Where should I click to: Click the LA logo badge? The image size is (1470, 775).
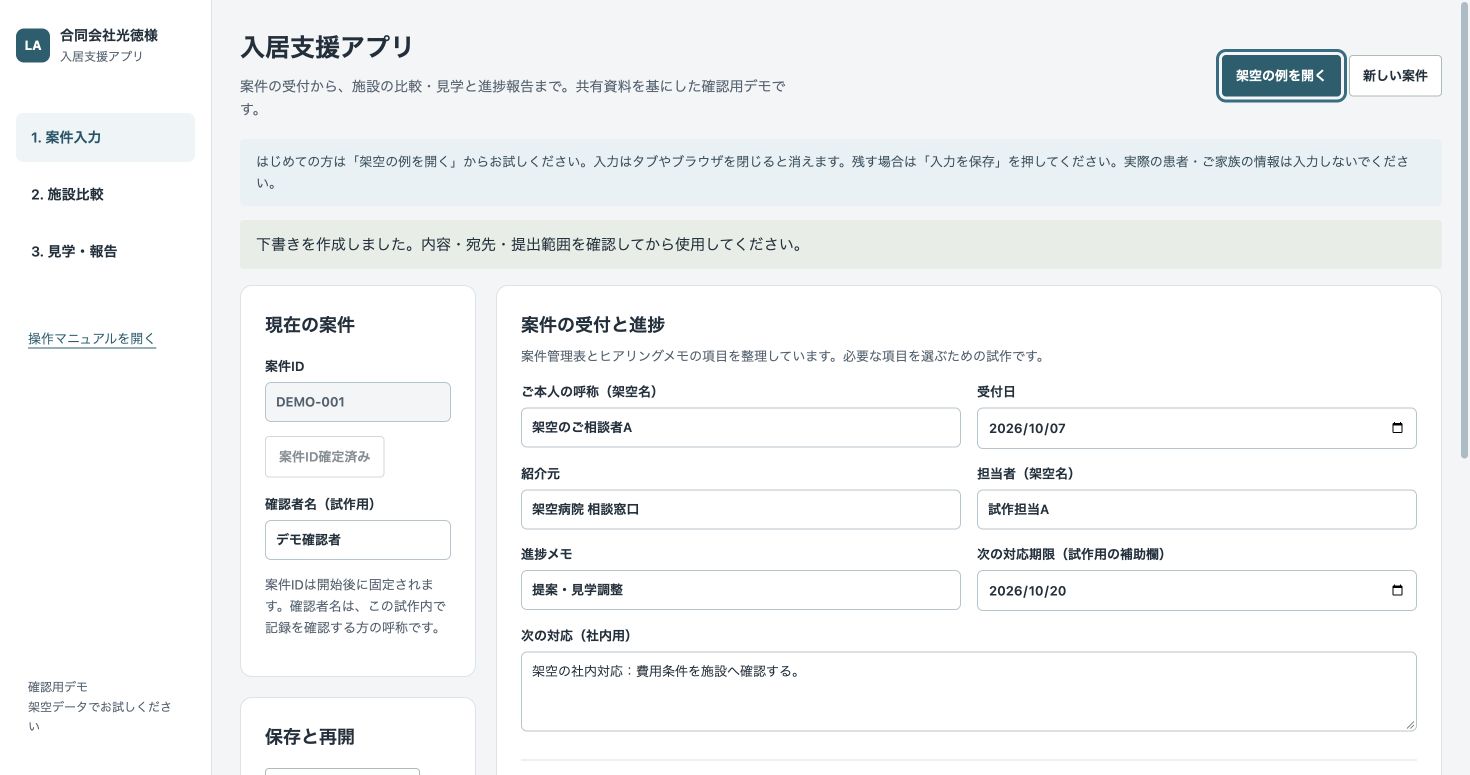tap(33, 45)
